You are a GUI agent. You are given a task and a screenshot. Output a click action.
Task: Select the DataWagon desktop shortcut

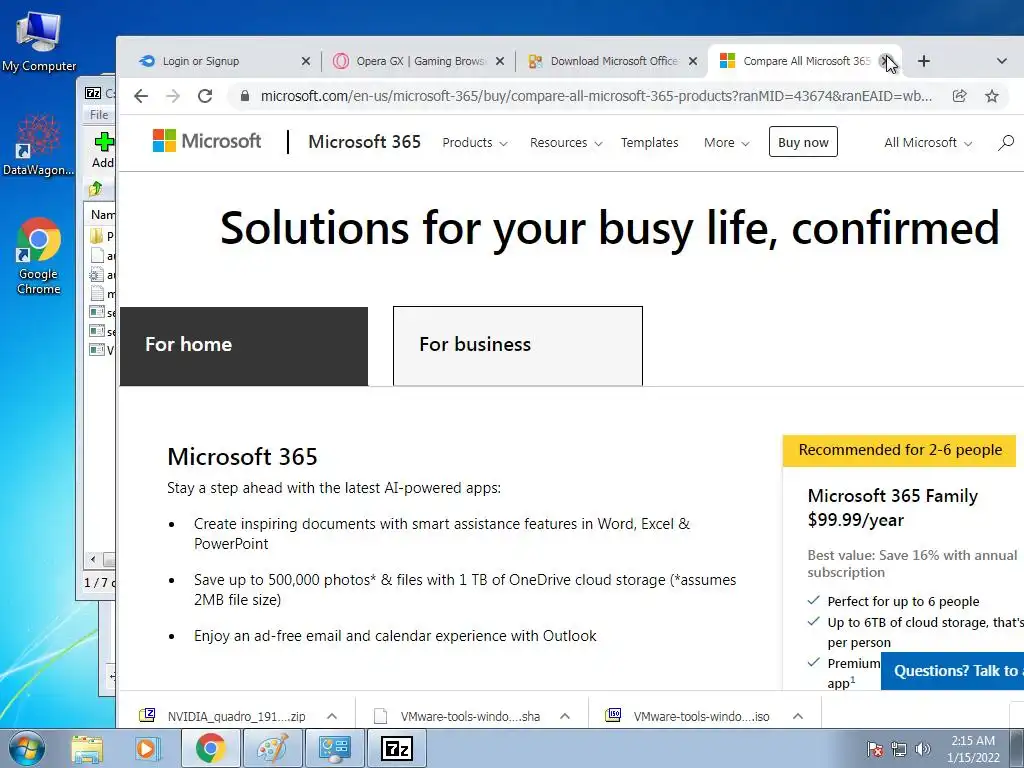click(x=39, y=146)
